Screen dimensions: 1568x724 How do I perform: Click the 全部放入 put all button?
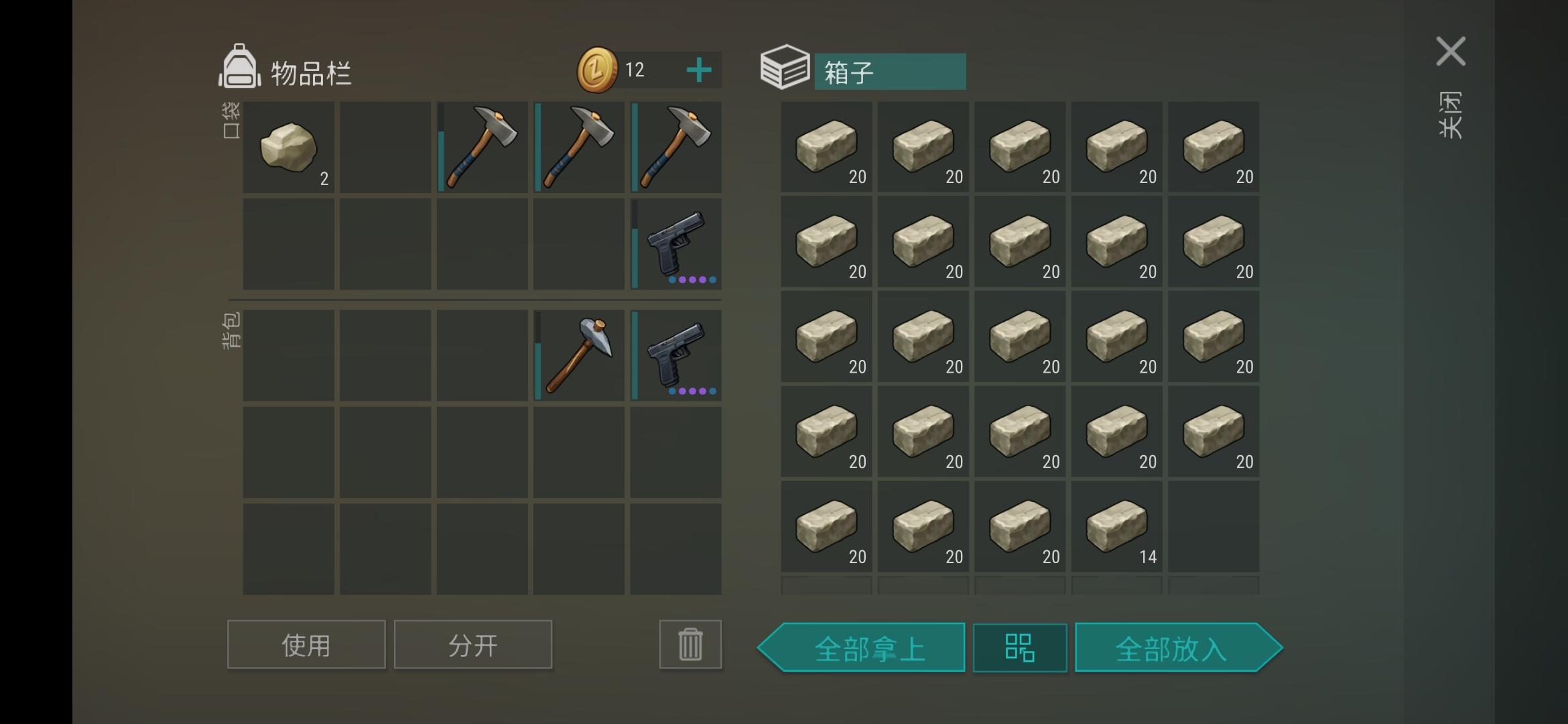pyautogui.click(x=1179, y=648)
